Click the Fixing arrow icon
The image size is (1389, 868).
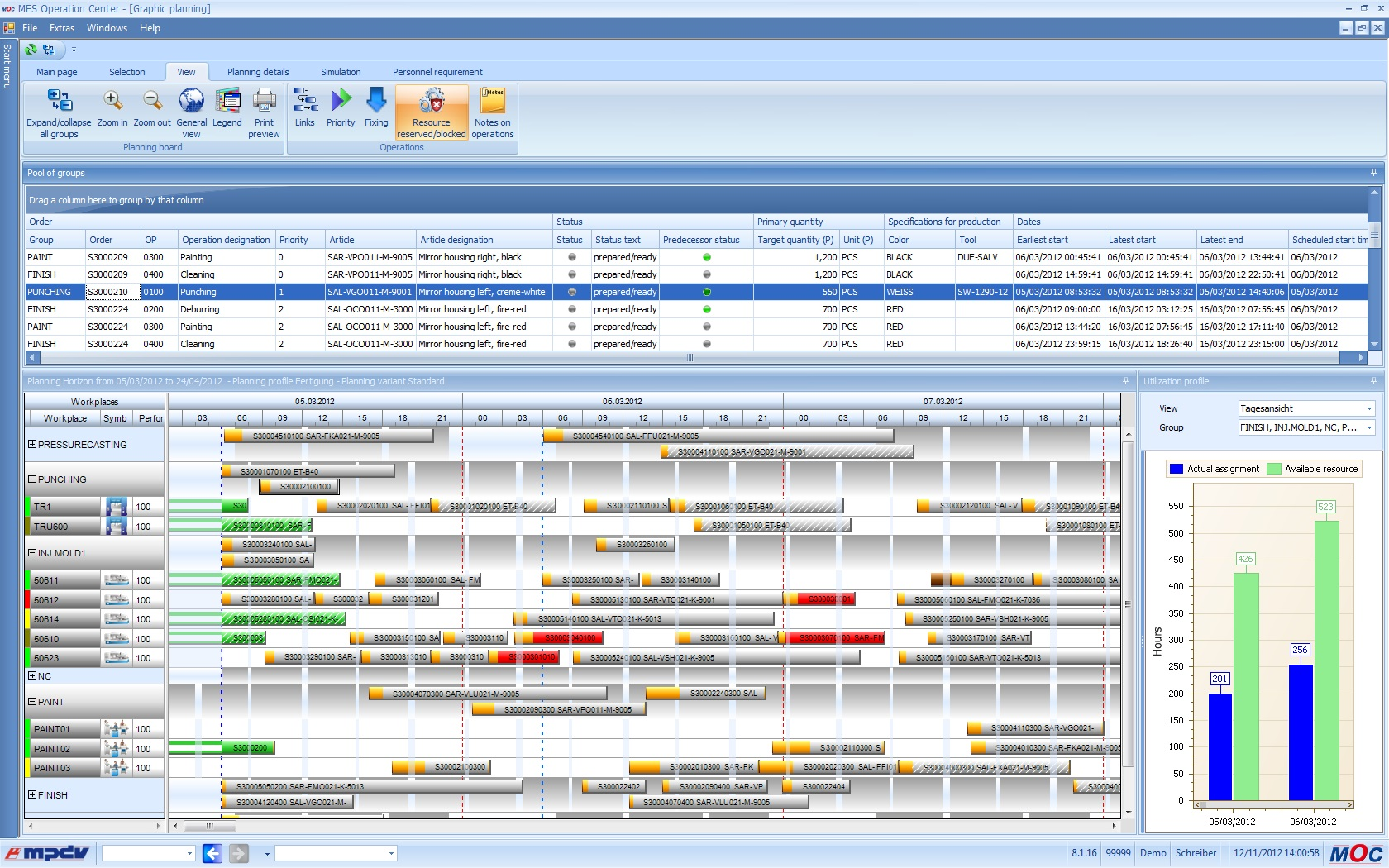[x=376, y=102]
